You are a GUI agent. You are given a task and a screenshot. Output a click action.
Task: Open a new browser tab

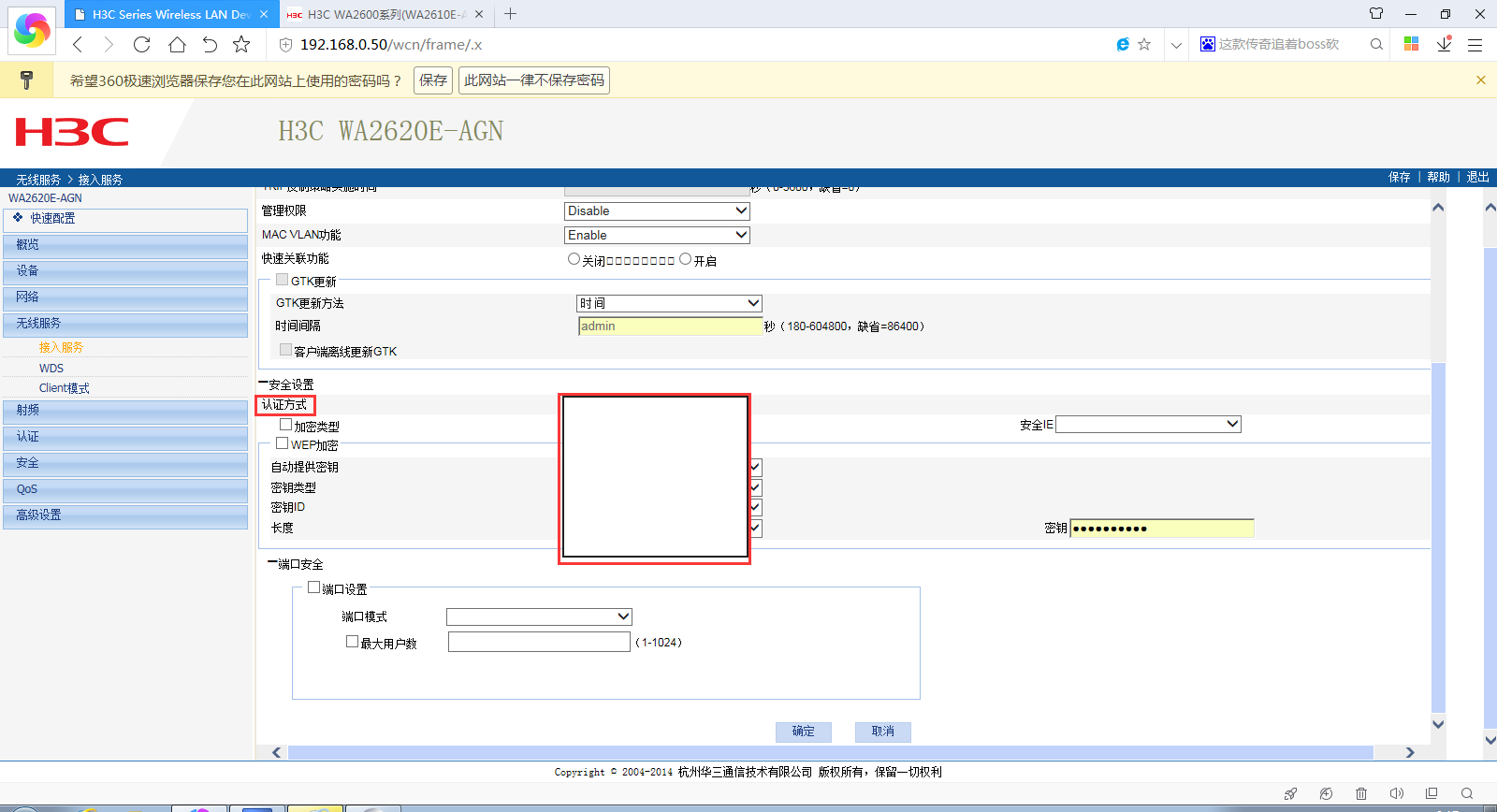(x=510, y=14)
